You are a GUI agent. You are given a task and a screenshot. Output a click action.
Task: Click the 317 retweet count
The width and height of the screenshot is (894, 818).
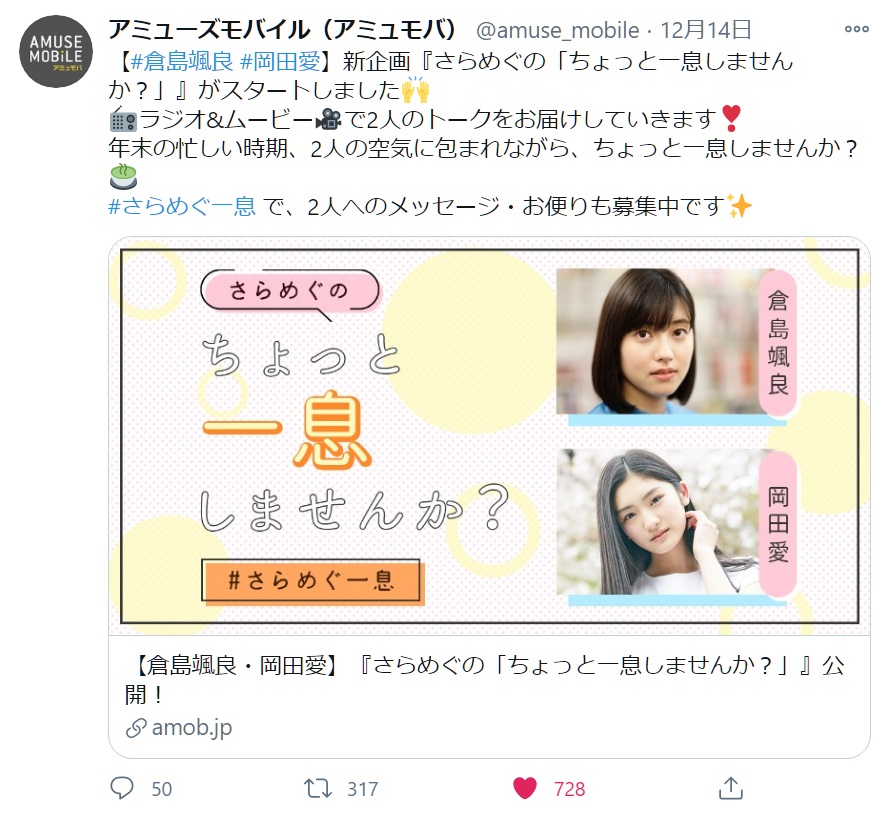coord(363,789)
